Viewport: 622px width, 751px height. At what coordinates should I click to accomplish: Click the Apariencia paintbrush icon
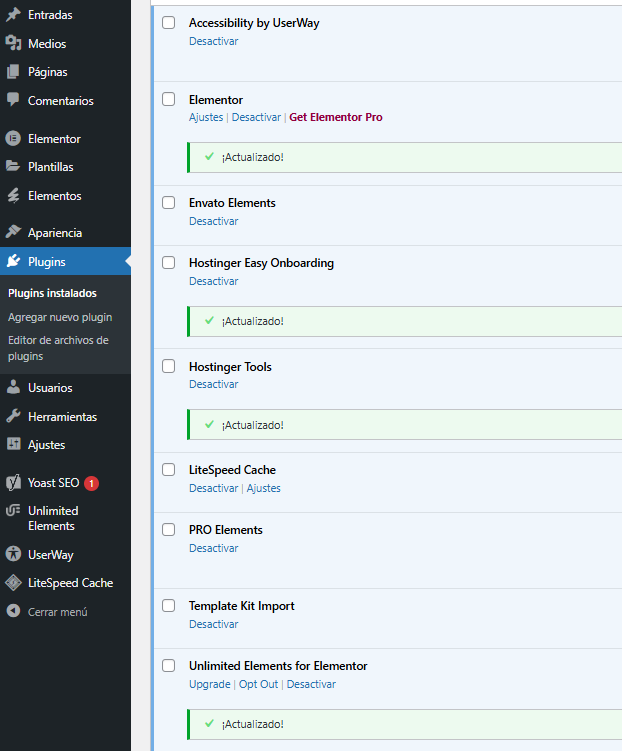click(x=13, y=232)
